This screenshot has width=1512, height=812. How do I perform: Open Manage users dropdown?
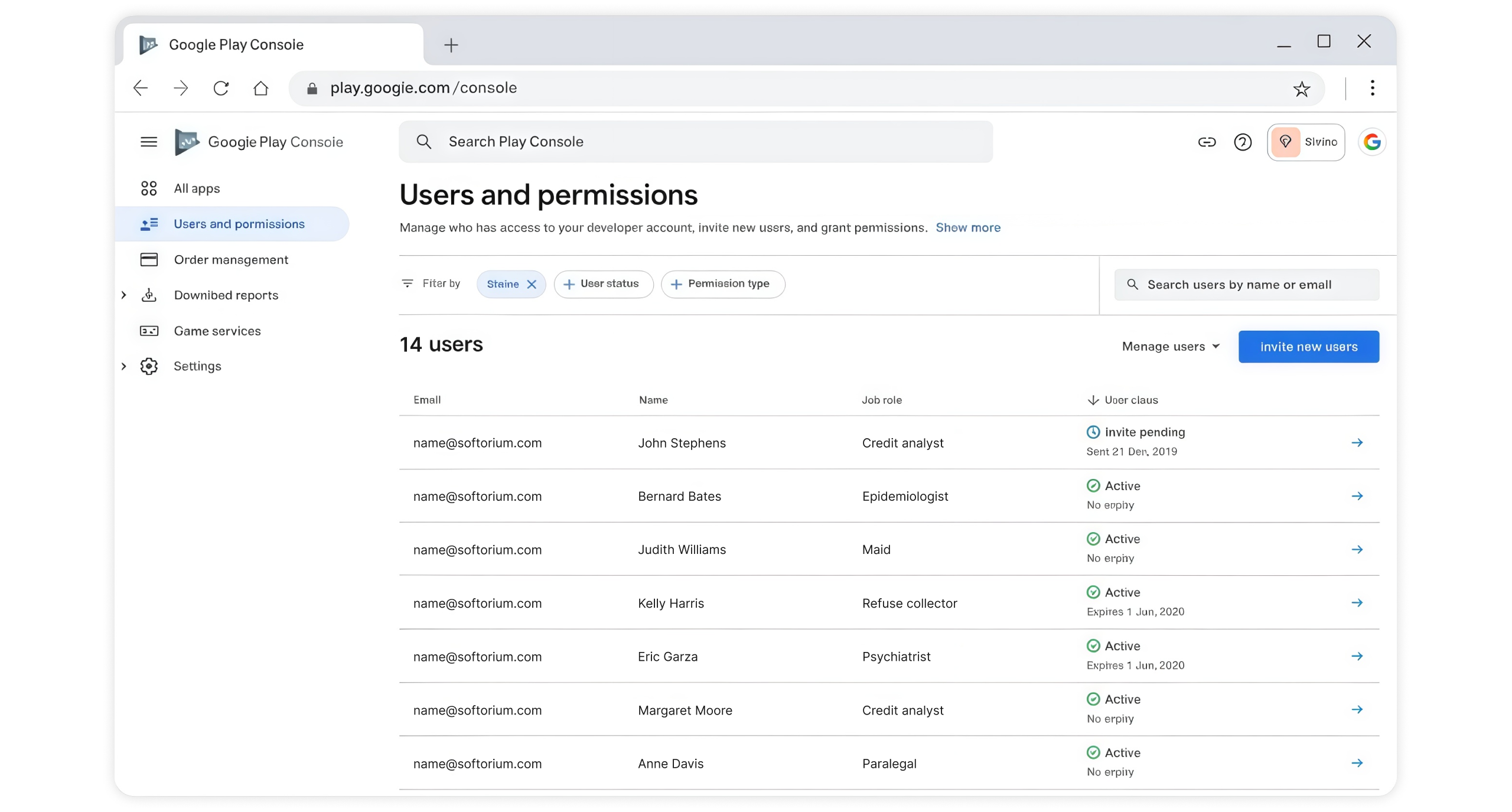[x=1170, y=347]
